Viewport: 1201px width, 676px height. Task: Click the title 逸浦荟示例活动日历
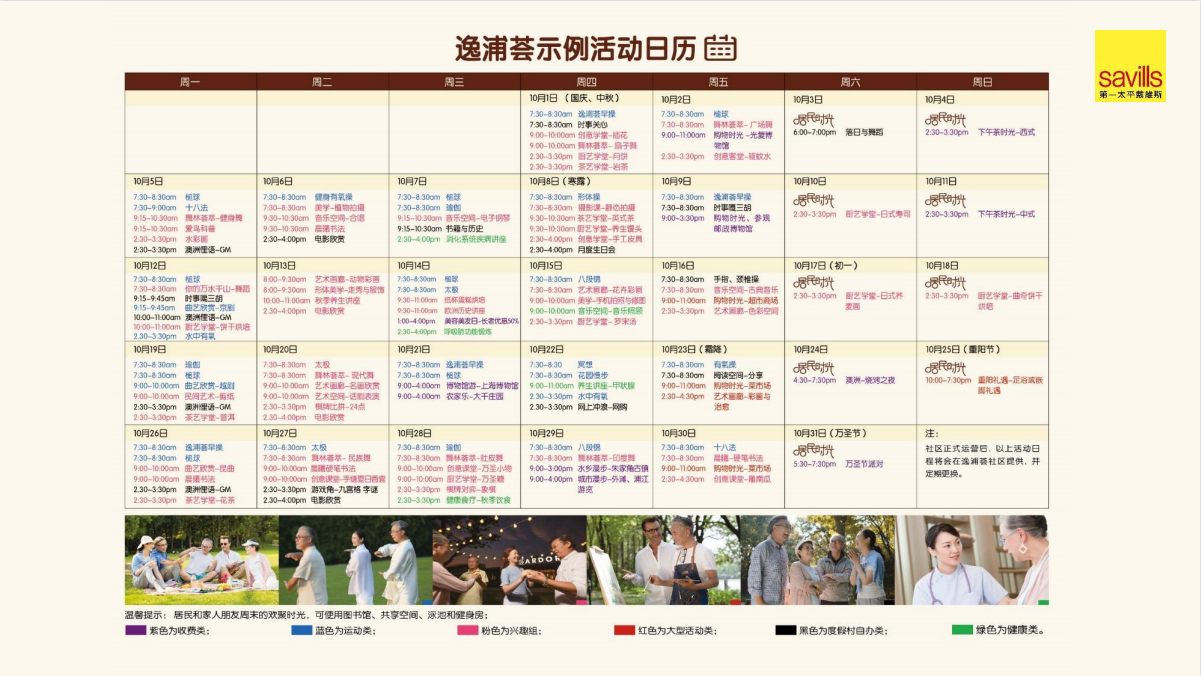point(576,48)
